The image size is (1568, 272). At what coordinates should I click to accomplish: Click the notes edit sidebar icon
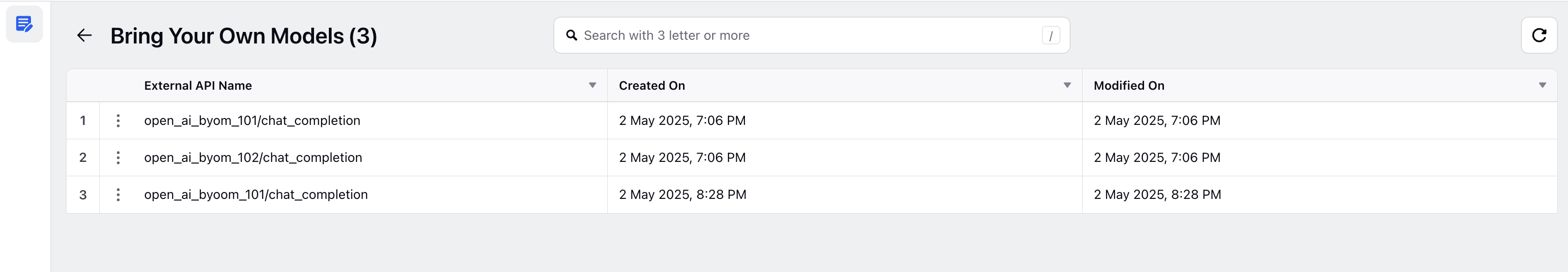pyautogui.click(x=24, y=25)
